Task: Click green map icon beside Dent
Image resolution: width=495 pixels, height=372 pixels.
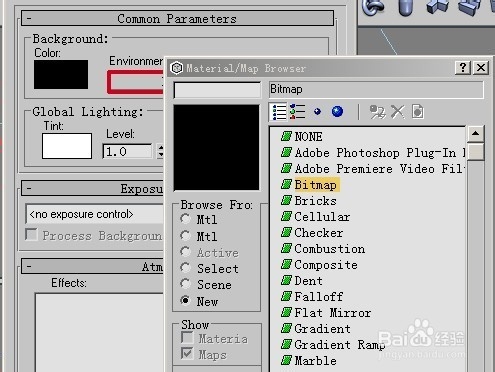Action: (286, 280)
